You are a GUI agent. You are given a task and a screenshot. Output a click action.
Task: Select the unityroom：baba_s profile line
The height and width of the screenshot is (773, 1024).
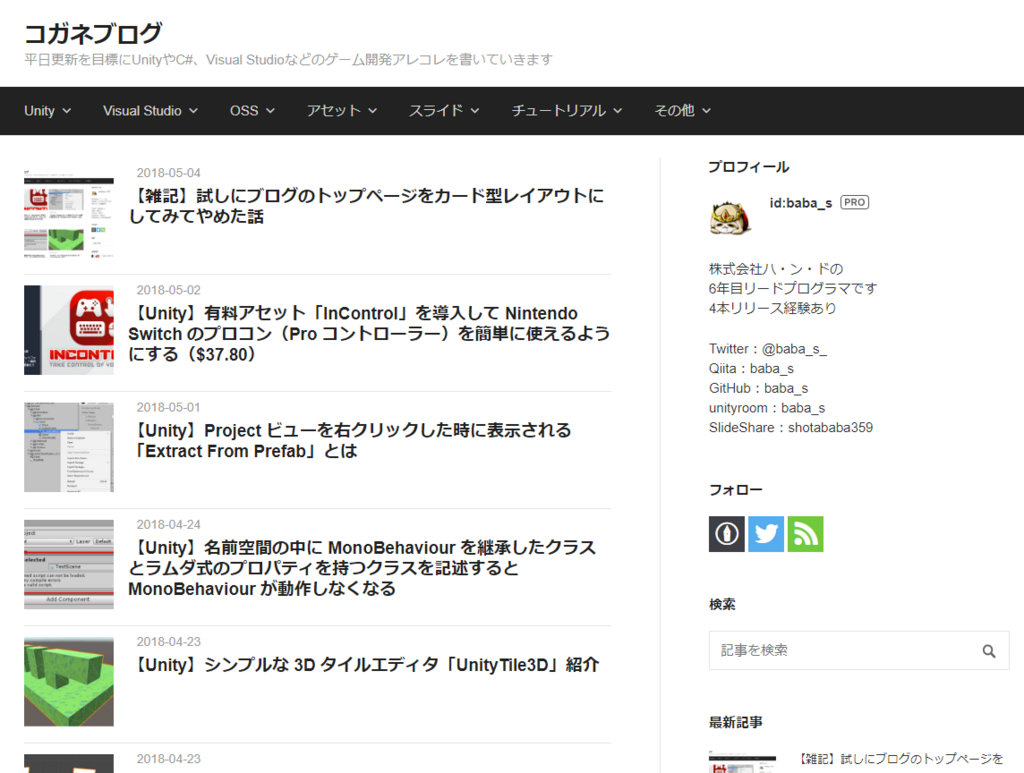[767, 408]
